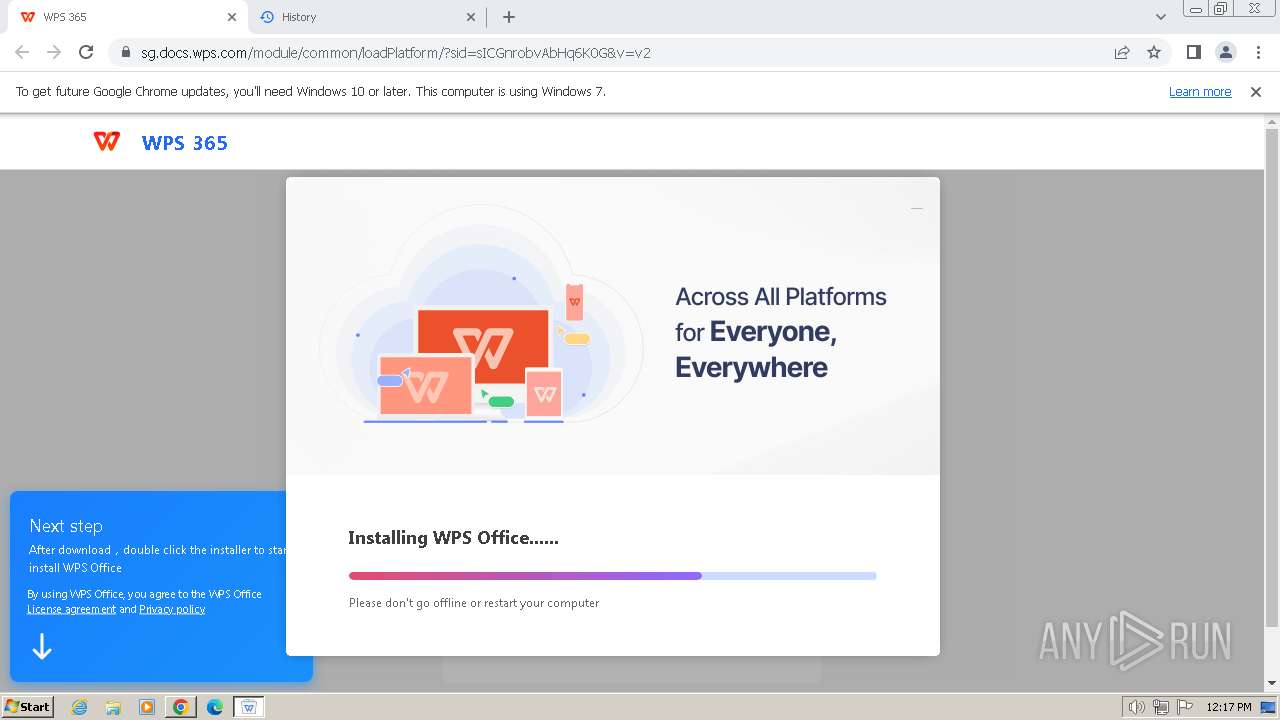This screenshot has width=1280, height=720.
Task: Toggle the Chrome side panel icon
Action: pos(1193,52)
